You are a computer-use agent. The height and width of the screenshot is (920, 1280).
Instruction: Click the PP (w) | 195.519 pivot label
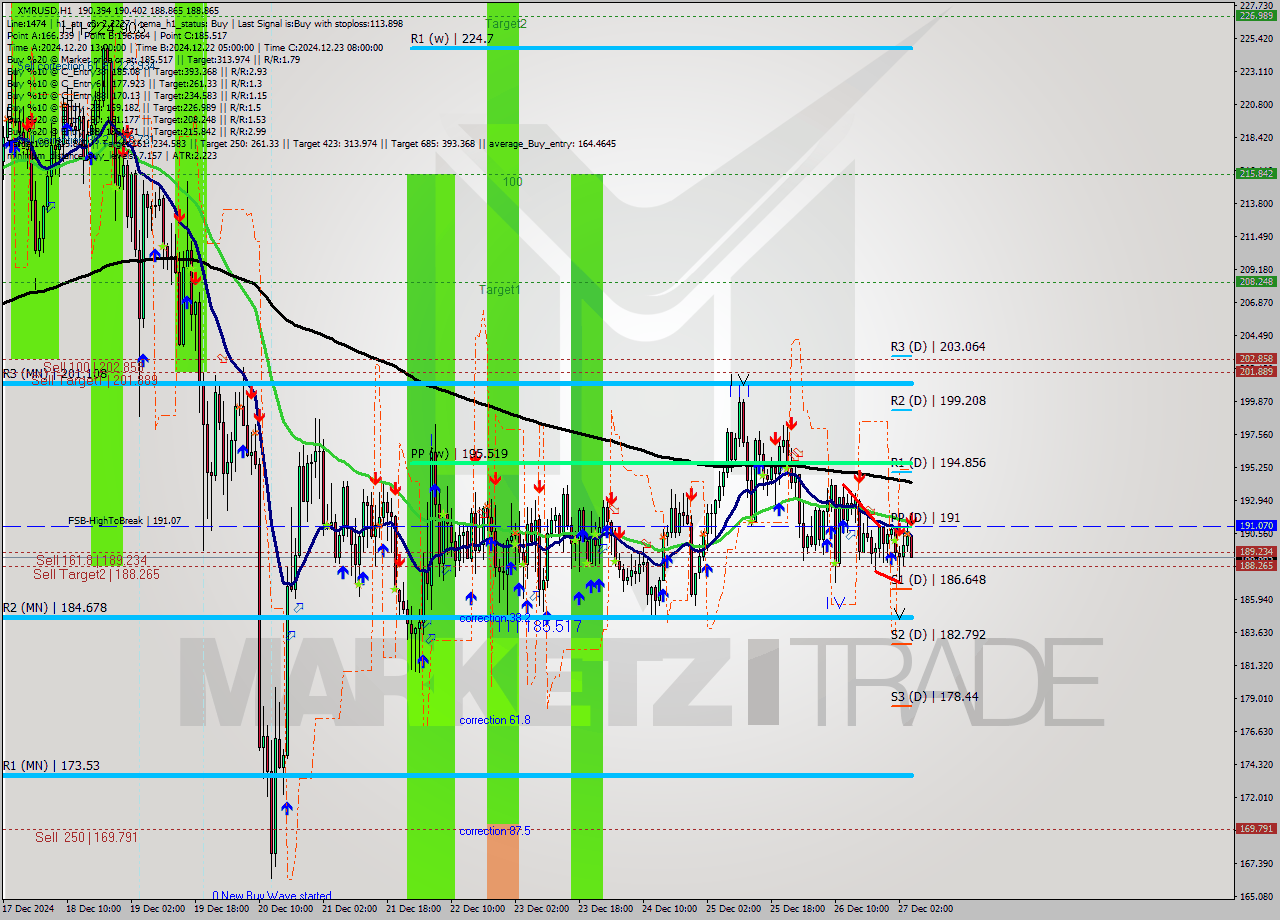459,454
